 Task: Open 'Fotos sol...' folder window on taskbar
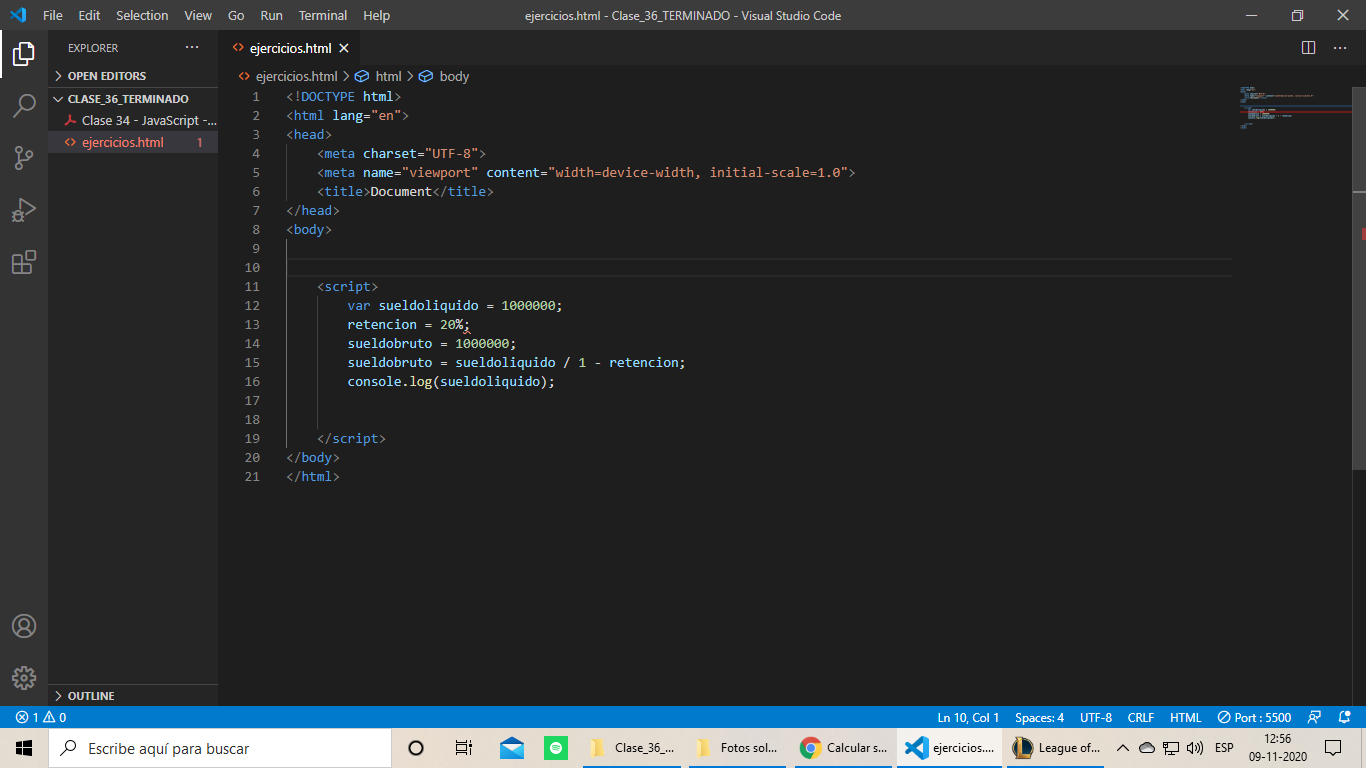point(737,748)
